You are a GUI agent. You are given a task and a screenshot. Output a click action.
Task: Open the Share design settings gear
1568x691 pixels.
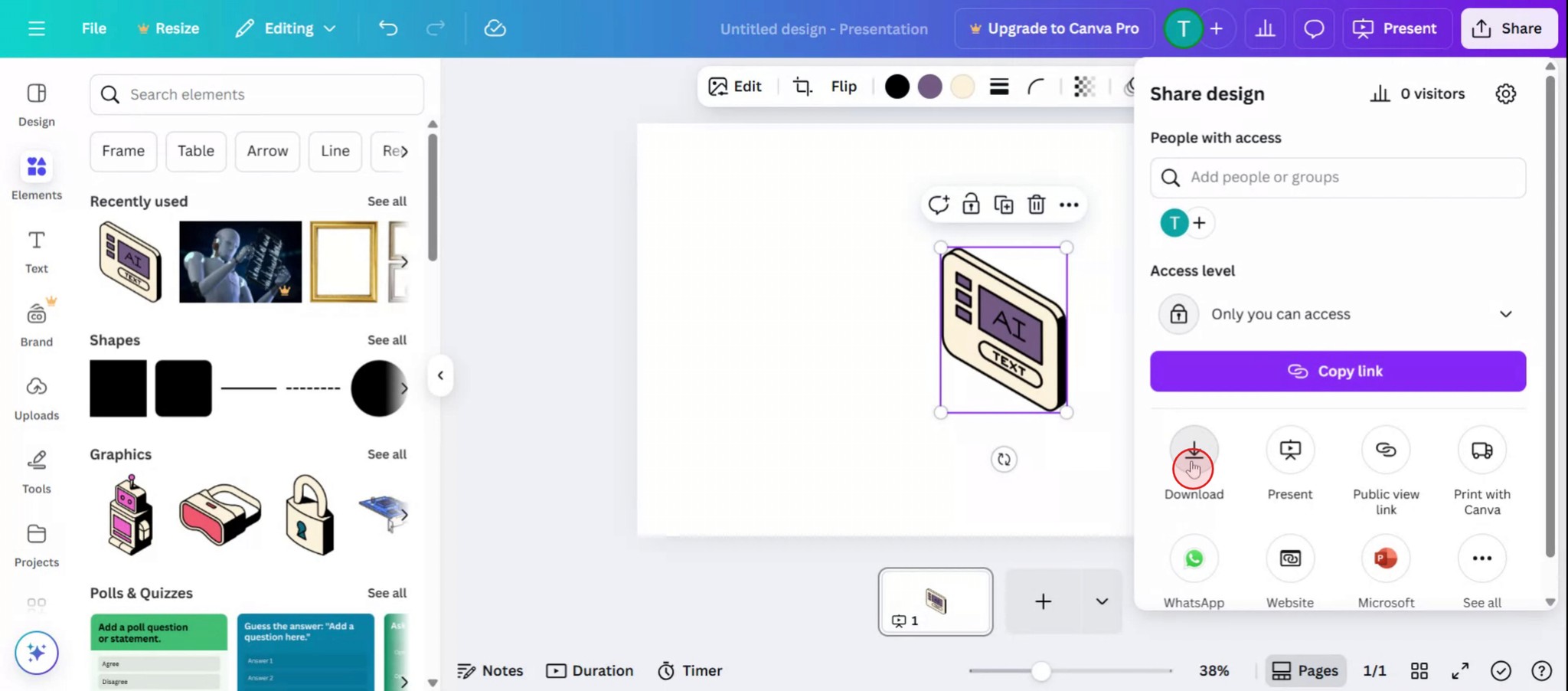1504,93
